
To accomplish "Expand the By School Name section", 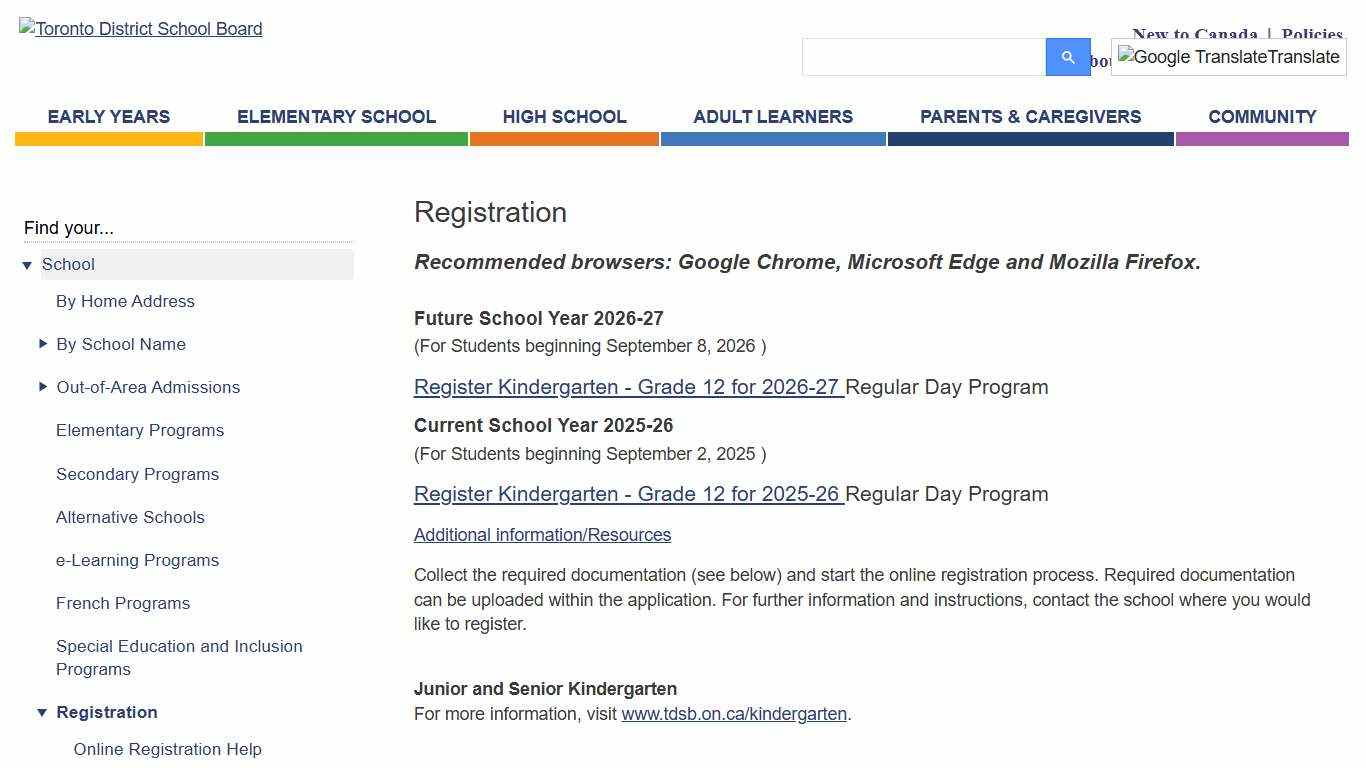I will click(44, 344).
